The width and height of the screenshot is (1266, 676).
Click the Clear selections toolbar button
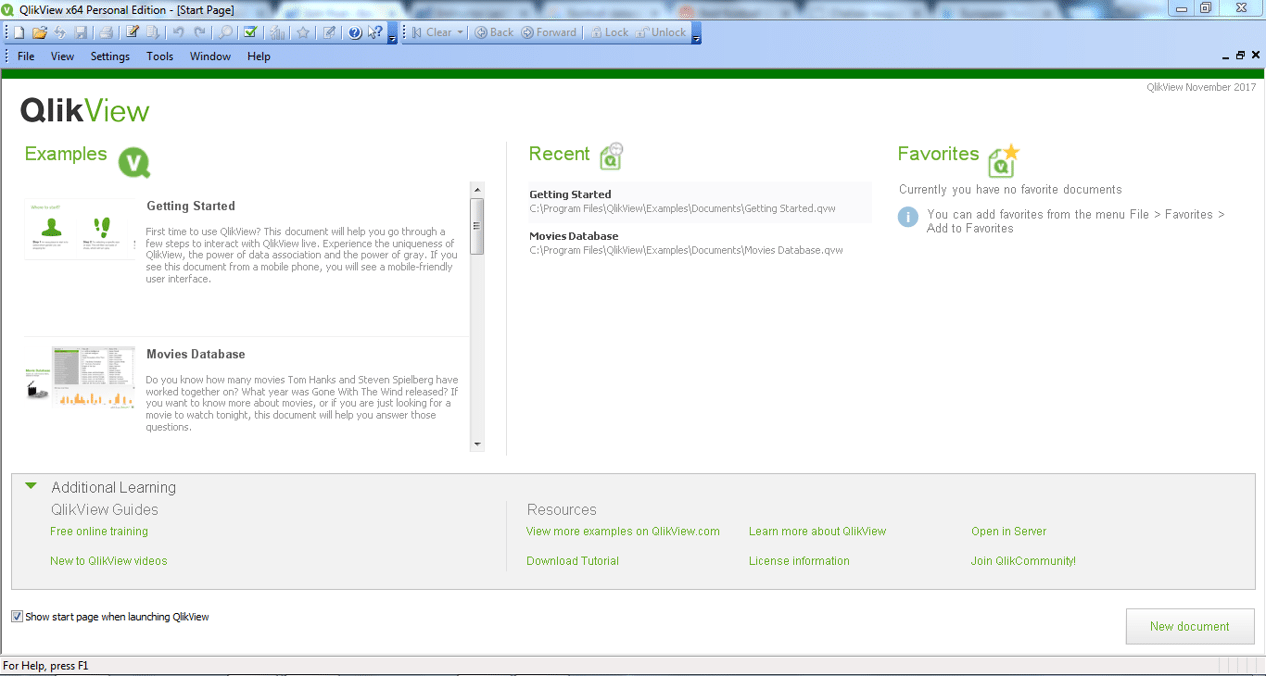[x=431, y=32]
